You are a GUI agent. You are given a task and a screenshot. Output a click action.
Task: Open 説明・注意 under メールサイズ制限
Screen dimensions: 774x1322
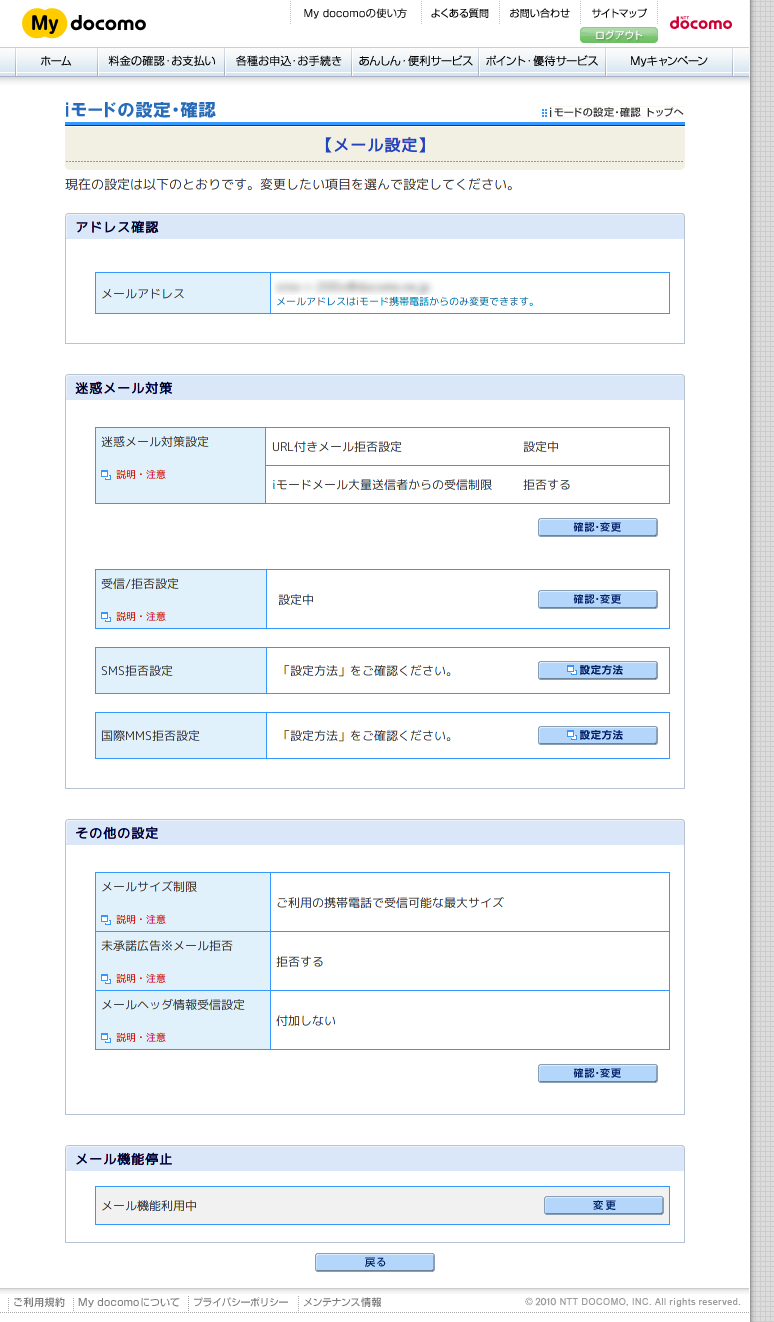click(x=134, y=920)
